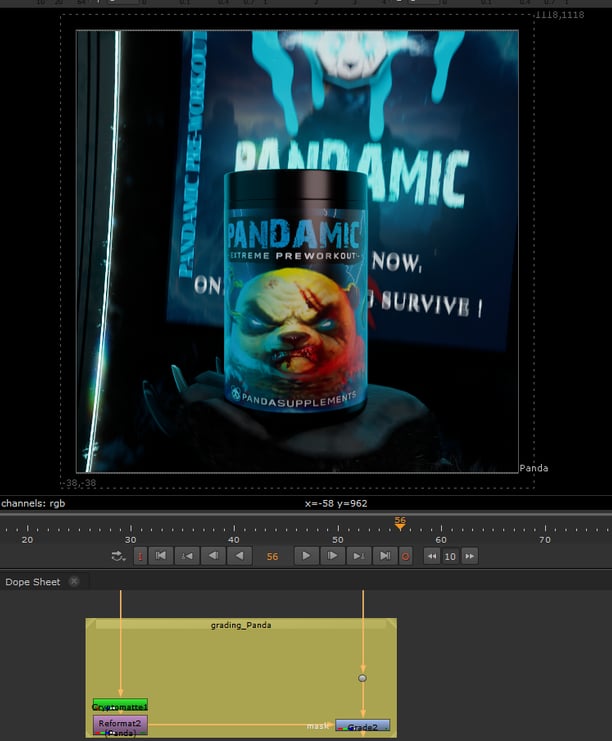Click frame 70 on the timeline ruler
The image size is (612, 741).
tap(545, 539)
